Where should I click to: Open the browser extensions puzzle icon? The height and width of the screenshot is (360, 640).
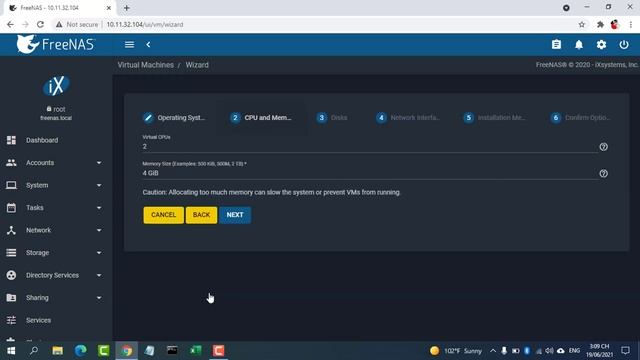(x=600, y=24)
